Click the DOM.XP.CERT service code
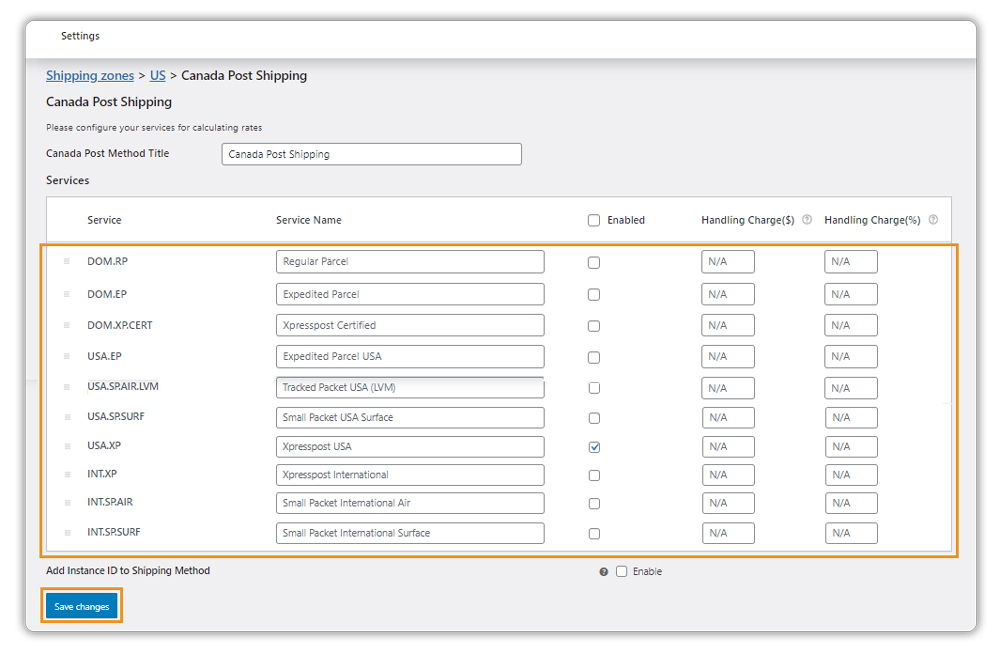The height and width of the screenshot is (654, 1000). (x=120, y=325)
